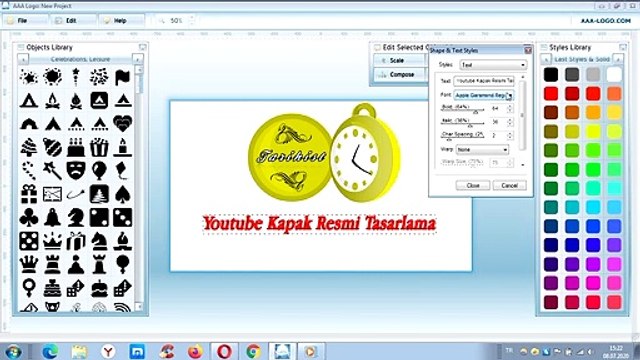This screenshot has width=640, height=360.
Task: Select the kite icon
Action: (x=122, y=171)
